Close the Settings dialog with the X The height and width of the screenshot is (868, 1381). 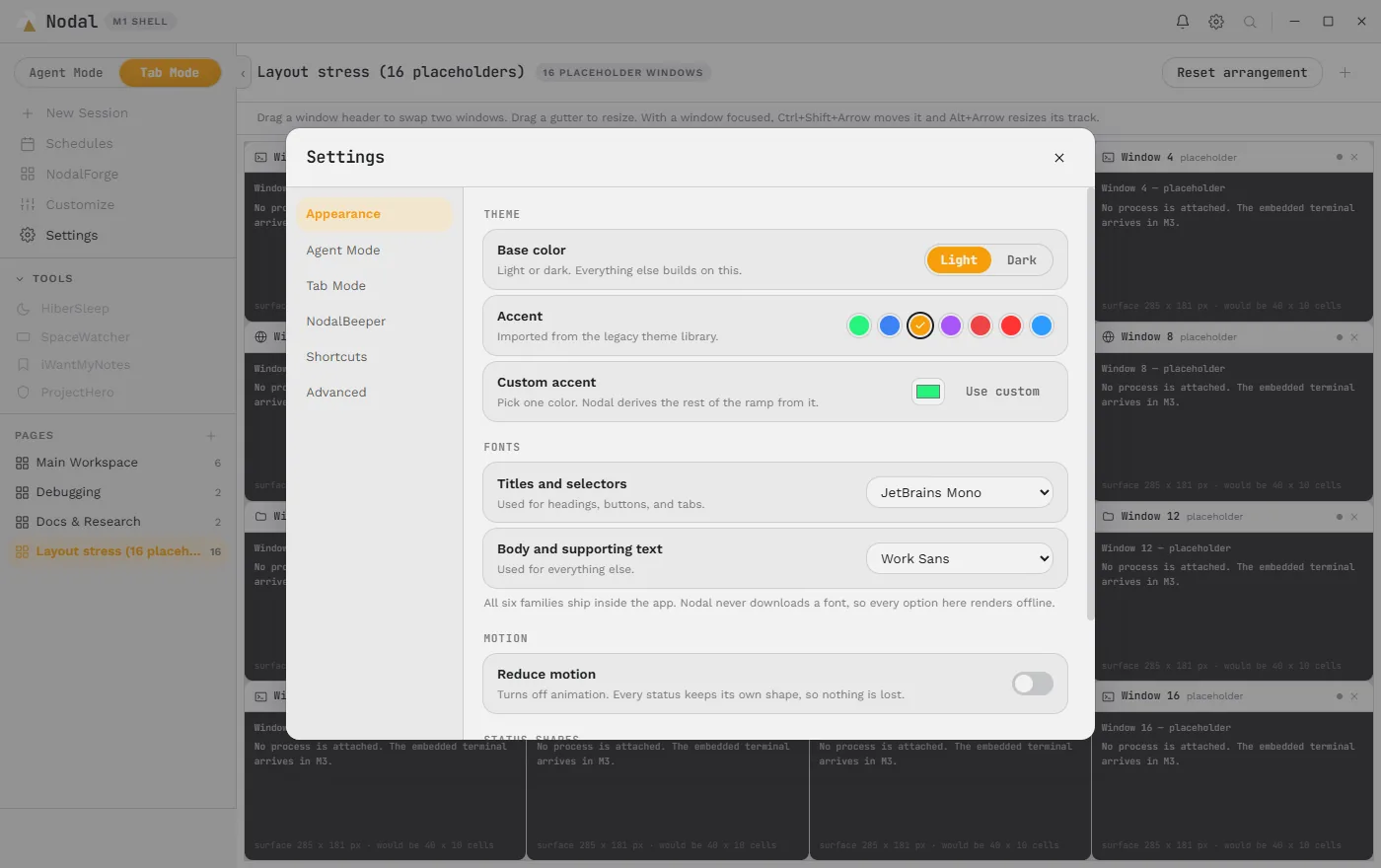[x=1059, y=158]
